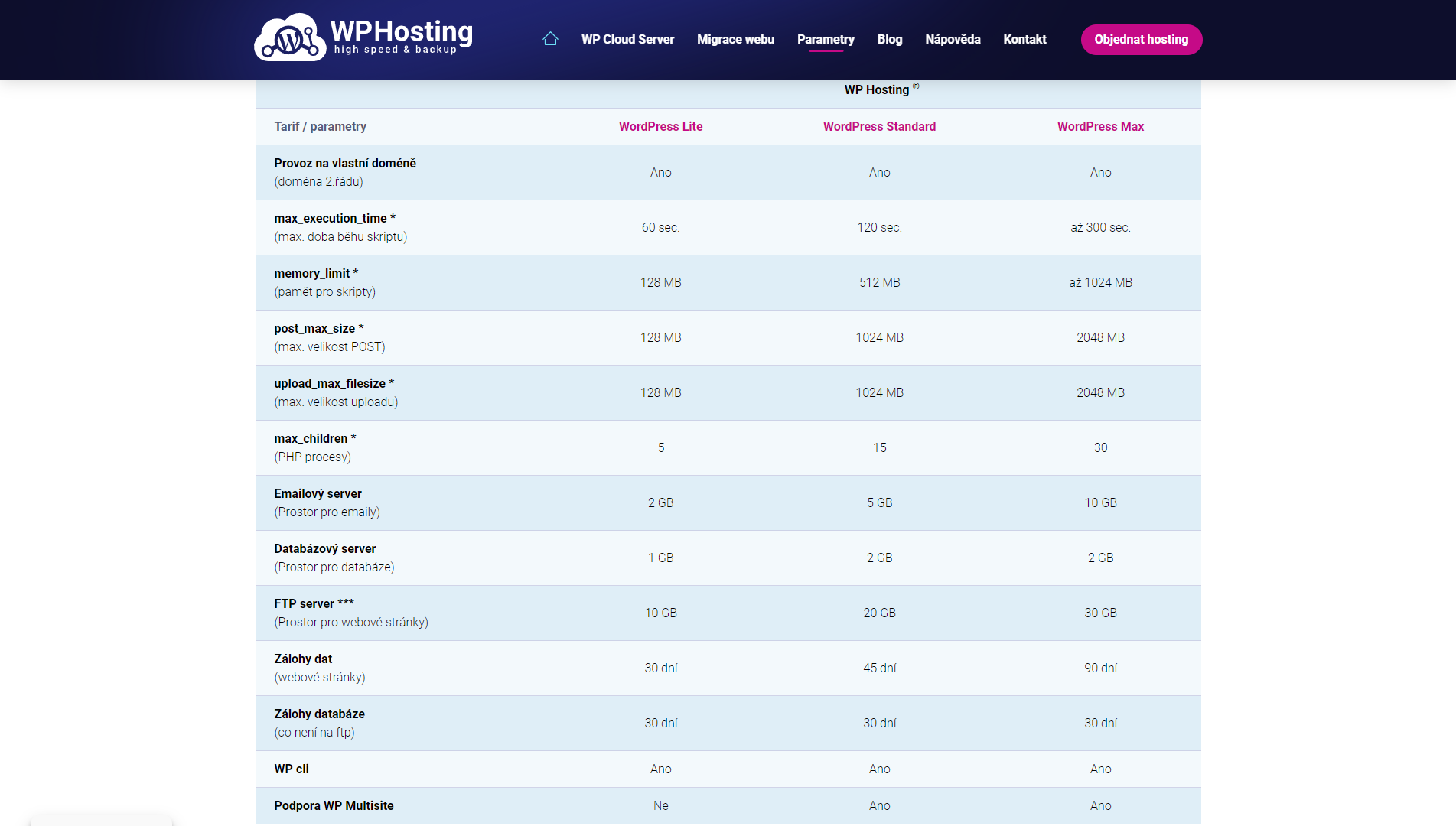Click the '15' max_children cell

click(x=879, y=448)
